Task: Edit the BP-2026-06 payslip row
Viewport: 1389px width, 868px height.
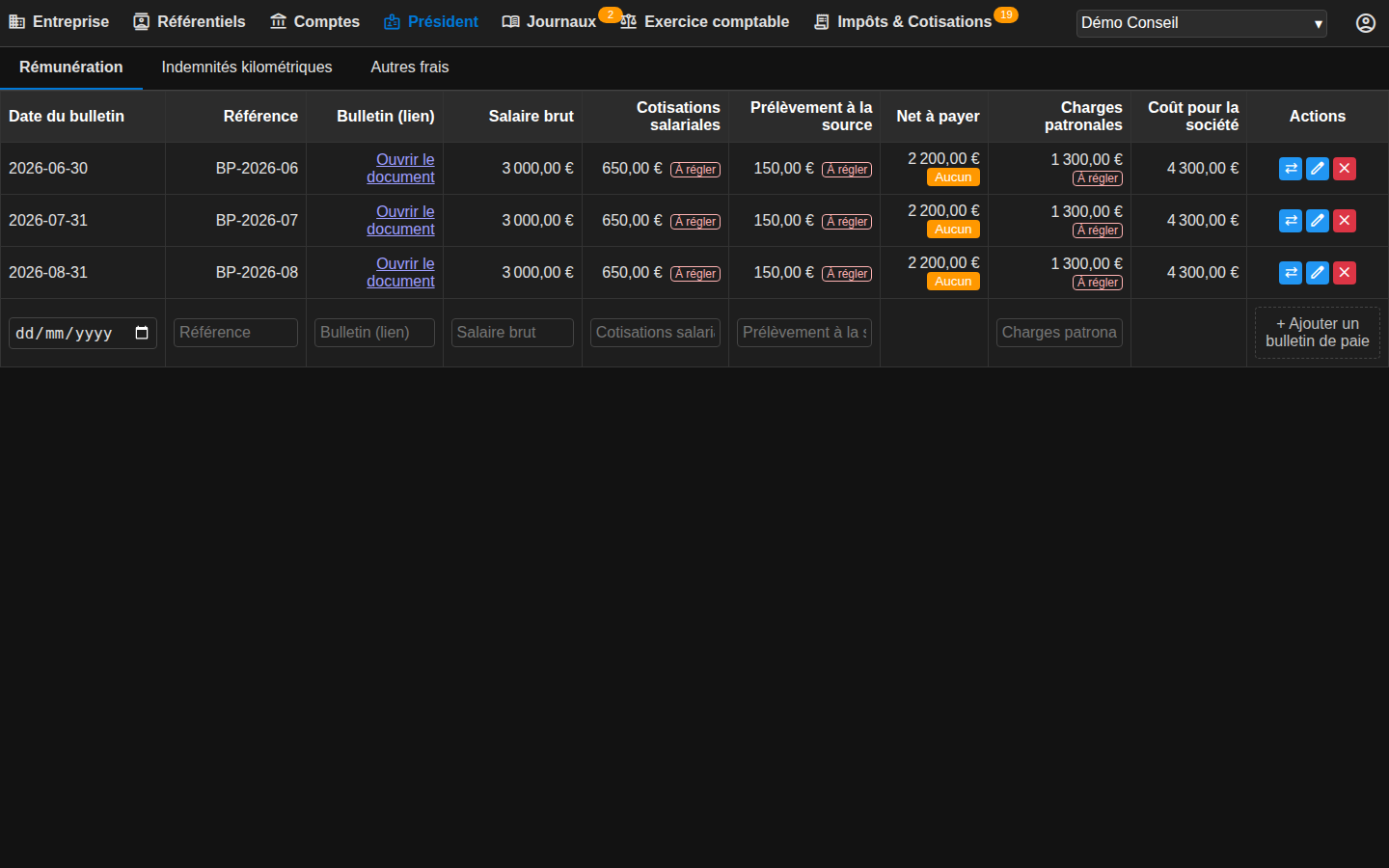Action: pyautogui.click(x=1318, y=169)
